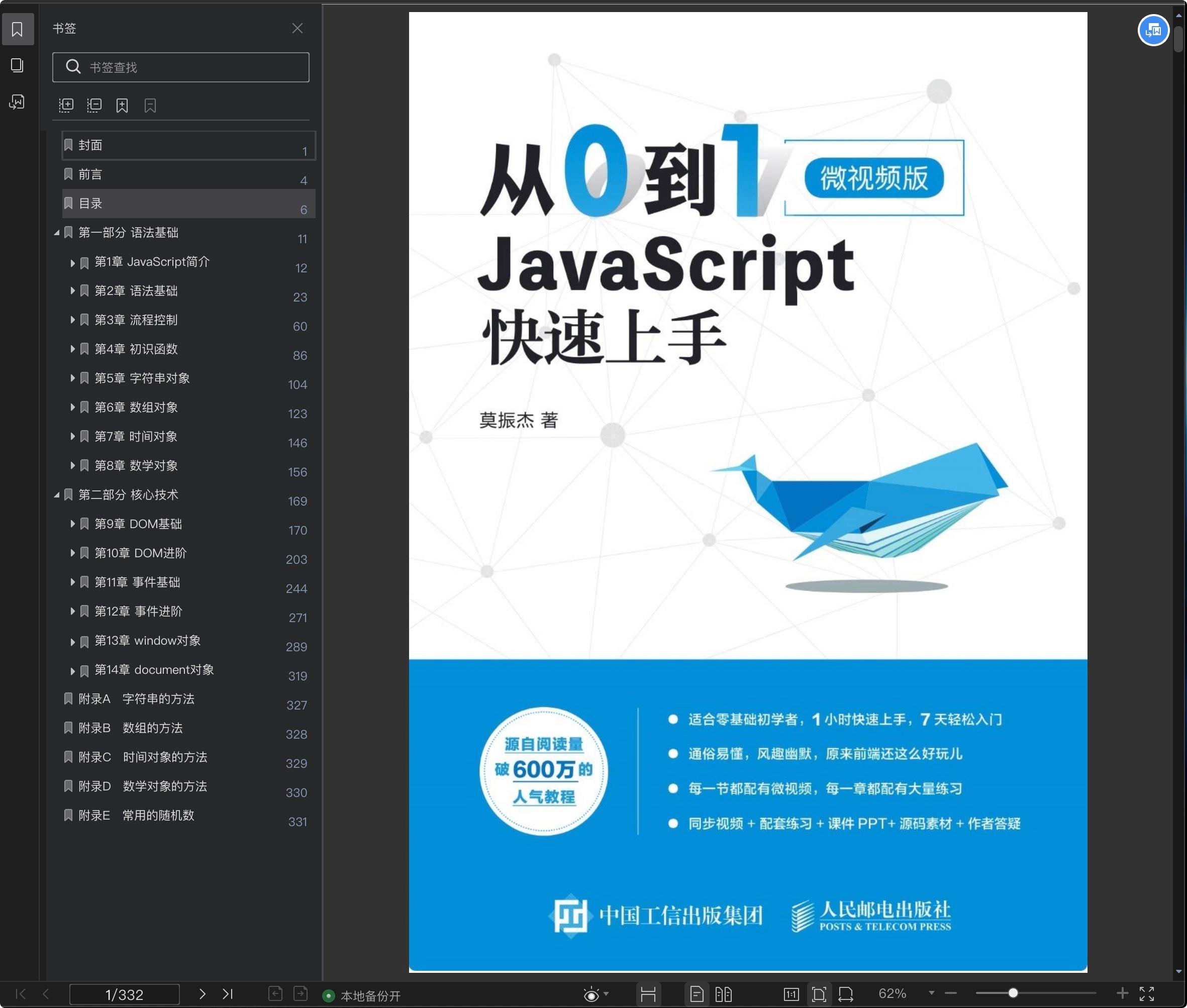Fit page to width icon

[x=846, y=994]
